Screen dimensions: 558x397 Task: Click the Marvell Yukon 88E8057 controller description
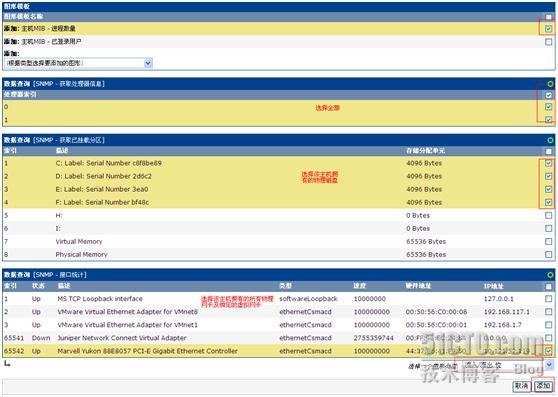[x=147, y=351]
